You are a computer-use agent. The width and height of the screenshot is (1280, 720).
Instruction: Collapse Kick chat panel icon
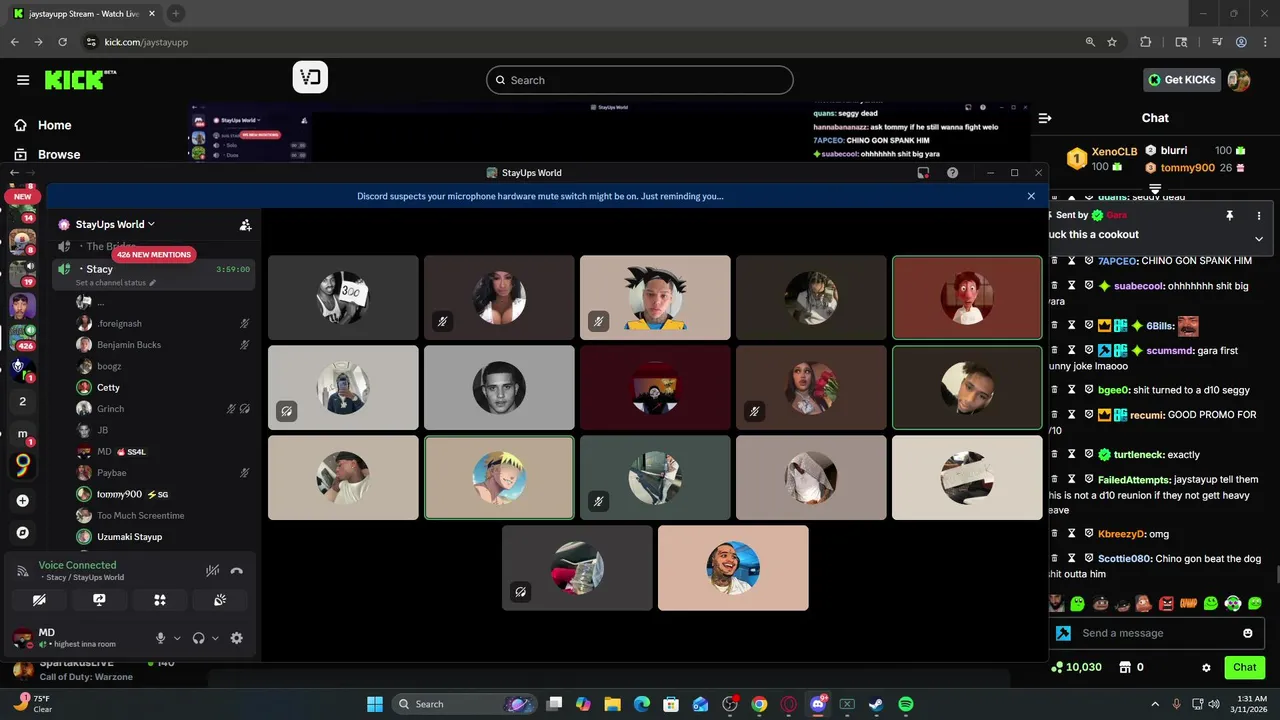1045,118
